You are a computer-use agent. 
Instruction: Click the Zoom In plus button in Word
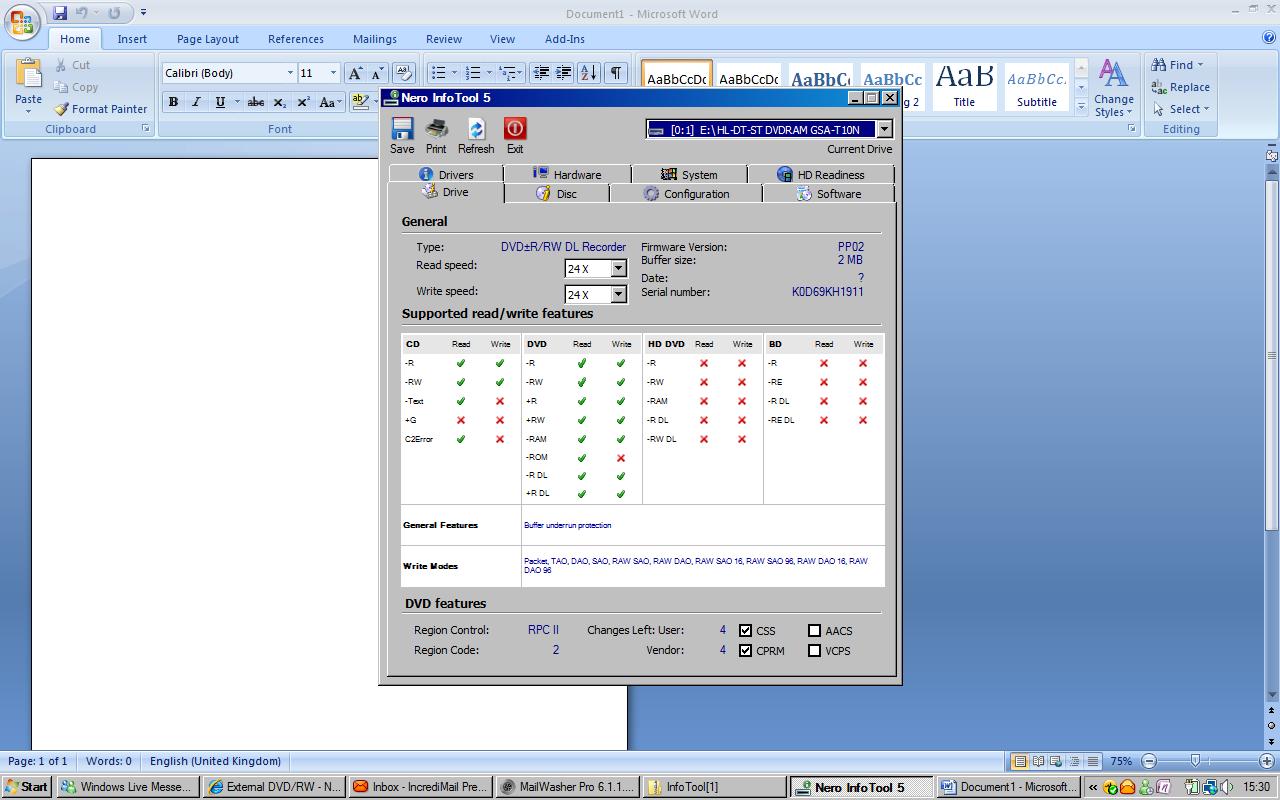coord(1267,761)
